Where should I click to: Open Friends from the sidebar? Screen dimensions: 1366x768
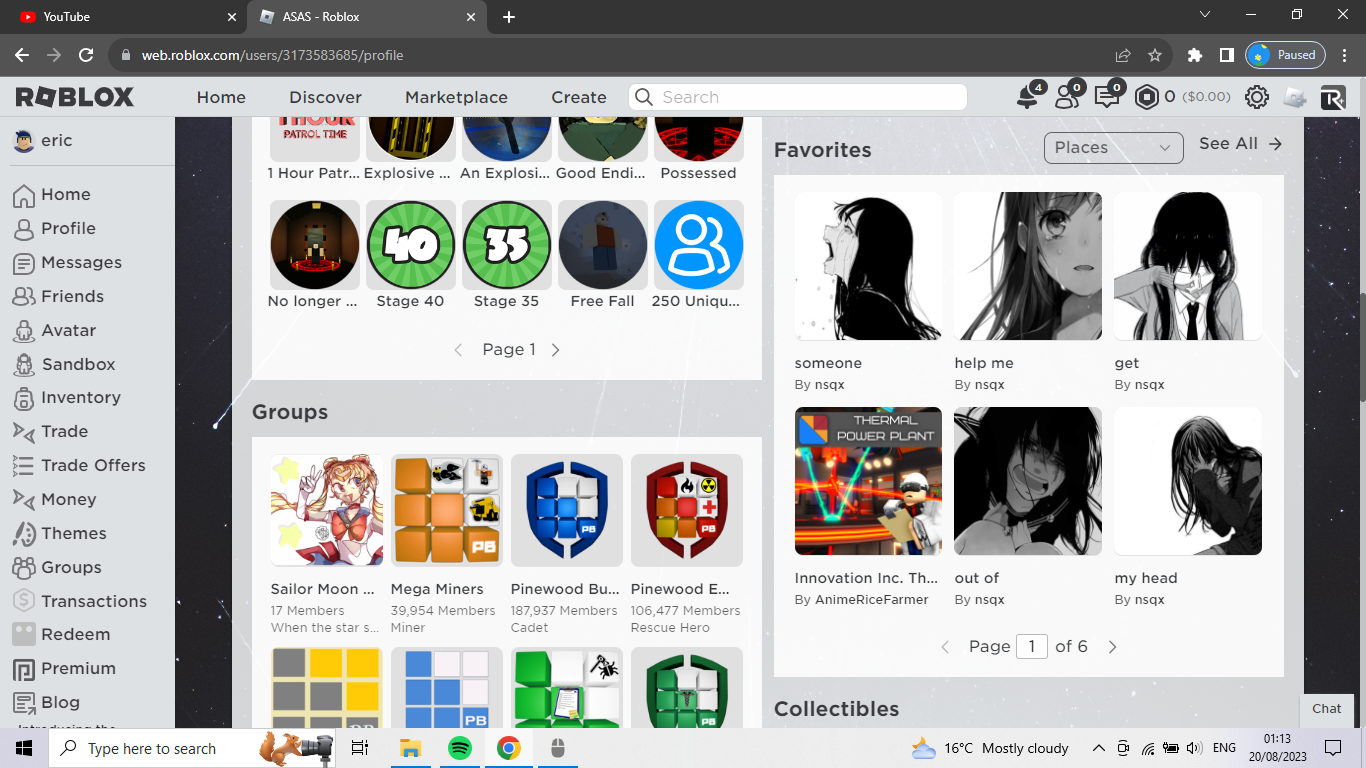pos(72,296)
